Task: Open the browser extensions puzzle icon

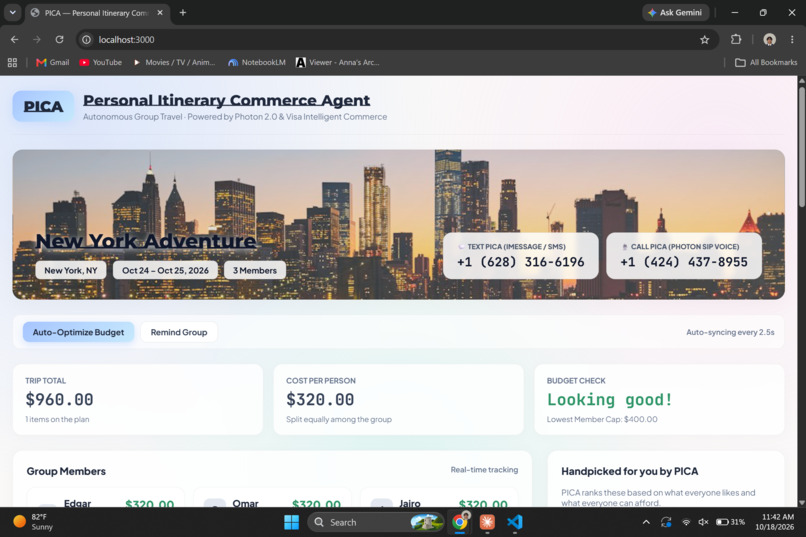Action: (736, 40)
